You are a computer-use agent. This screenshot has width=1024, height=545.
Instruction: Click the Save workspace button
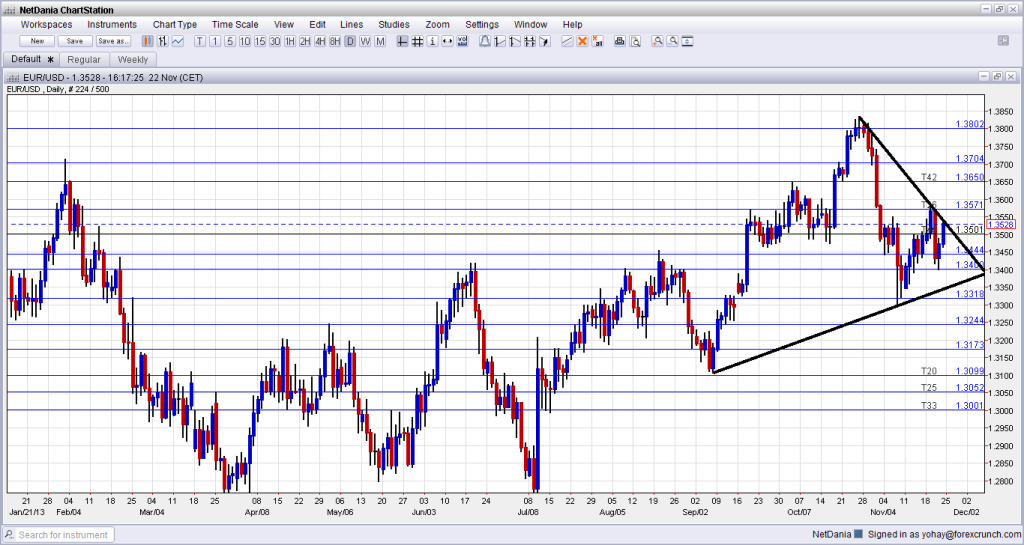(x=75, y=41)
